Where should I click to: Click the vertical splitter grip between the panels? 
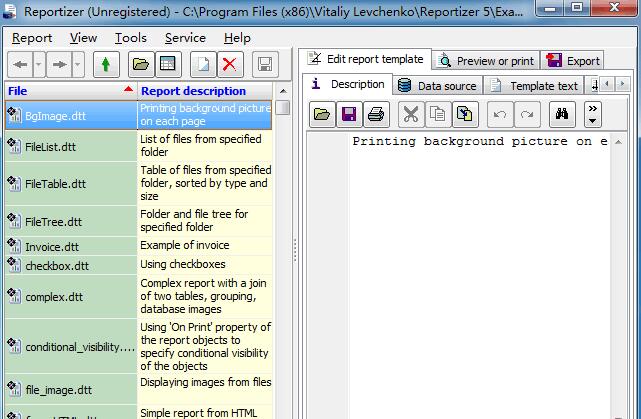click(295, 250)
